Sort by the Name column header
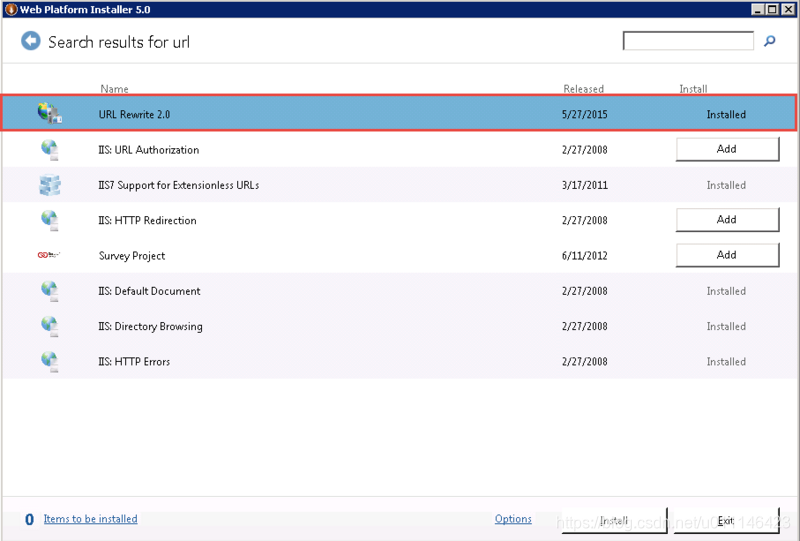 [x=115, y=89]
